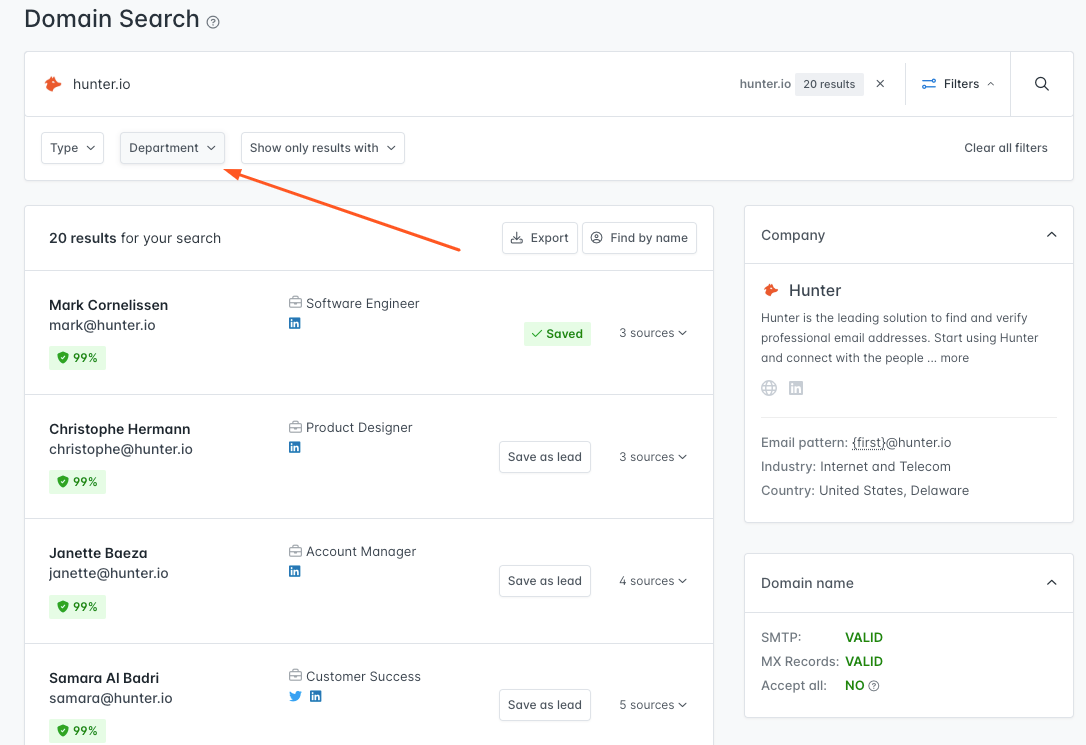1086x745 pixels.
Task: Click the name Janette Baeza
Action: pos(98,553)
